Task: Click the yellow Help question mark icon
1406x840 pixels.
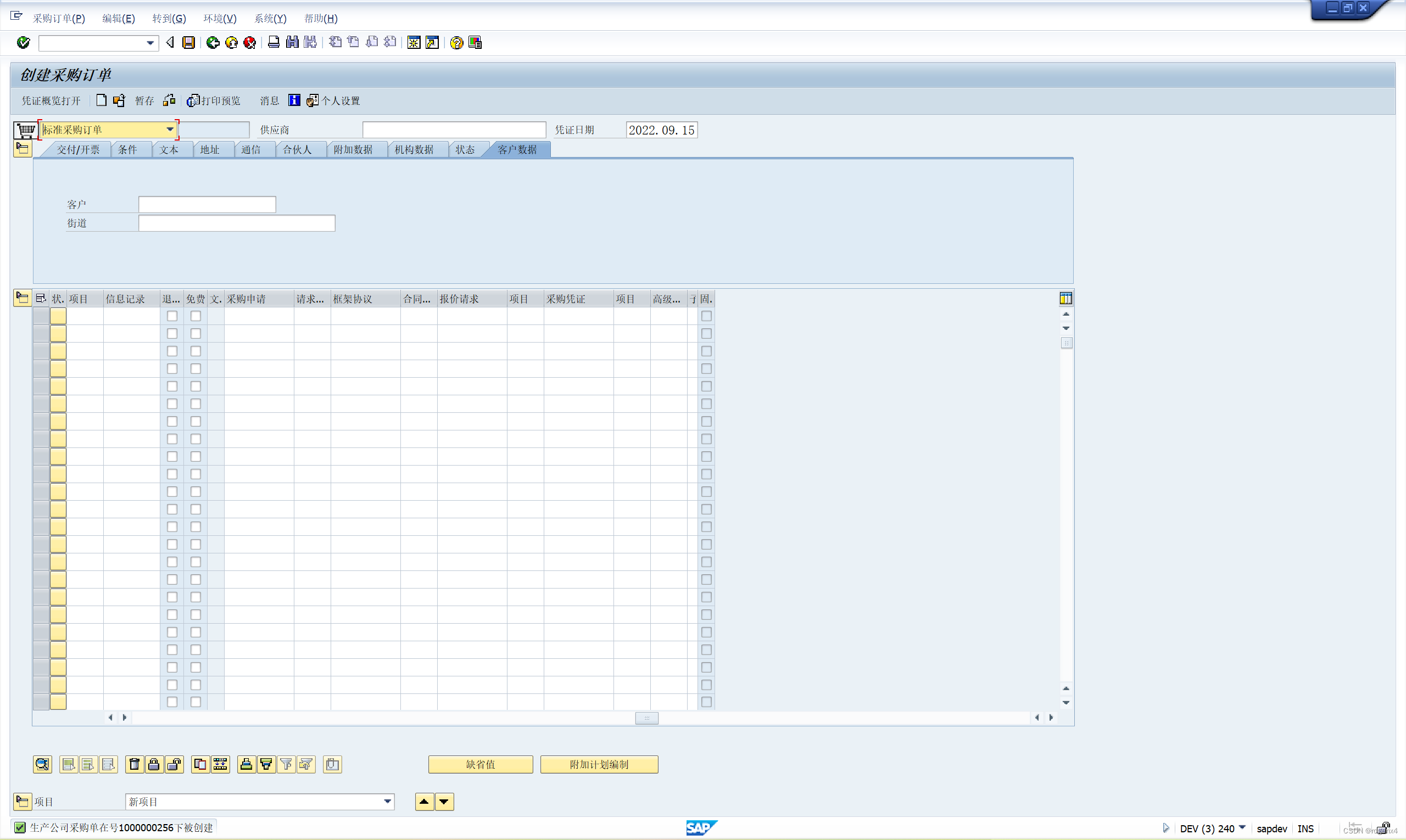Action: click(456, 42)
